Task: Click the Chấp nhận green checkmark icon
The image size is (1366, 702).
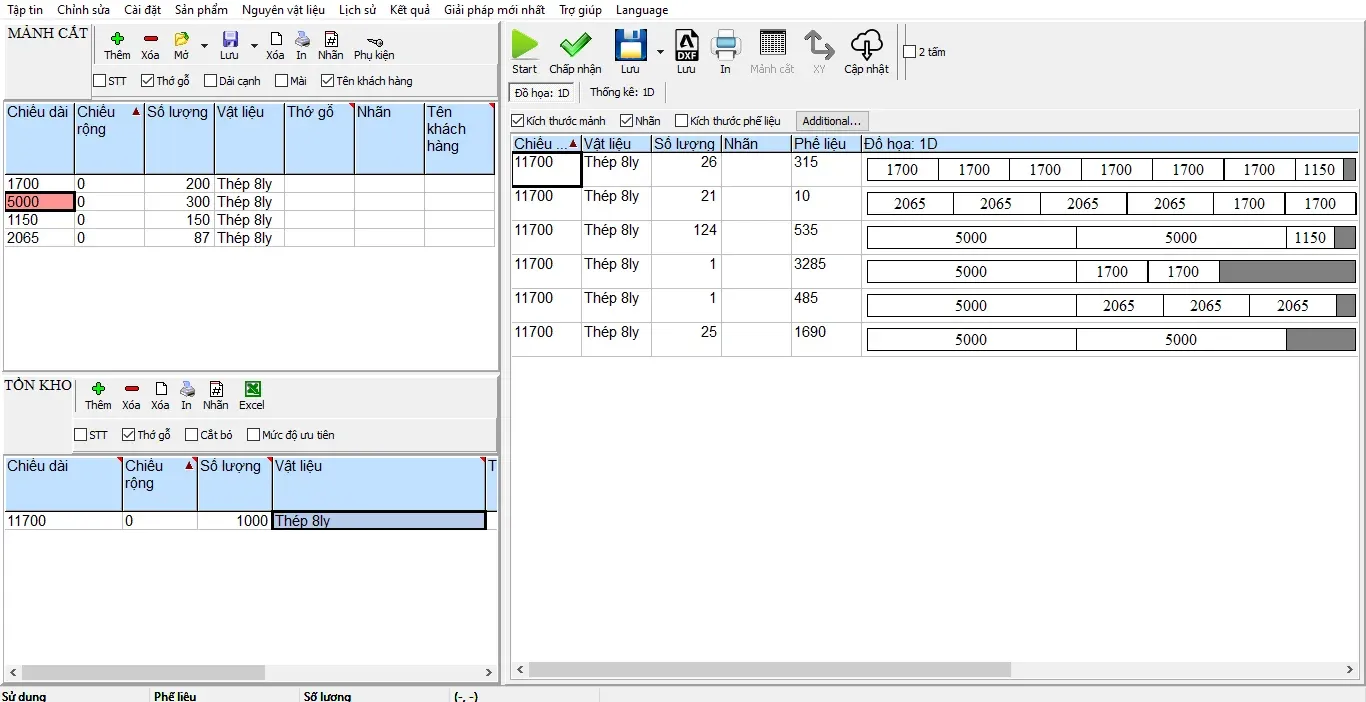Action: point(575,45)
